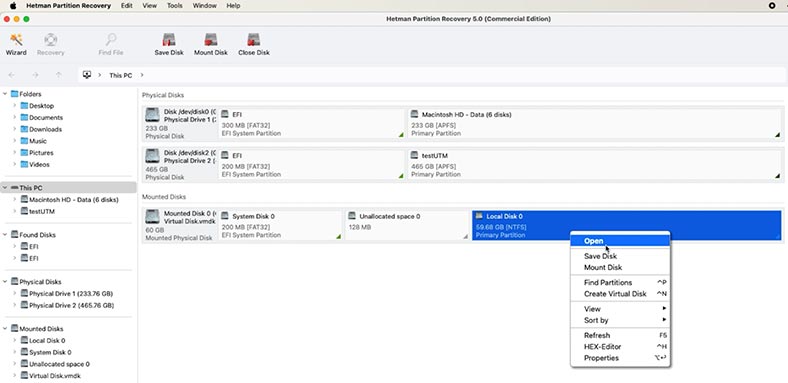Select Physical Drive 2 disk icon
788x383 pixels.
[152, 156]
